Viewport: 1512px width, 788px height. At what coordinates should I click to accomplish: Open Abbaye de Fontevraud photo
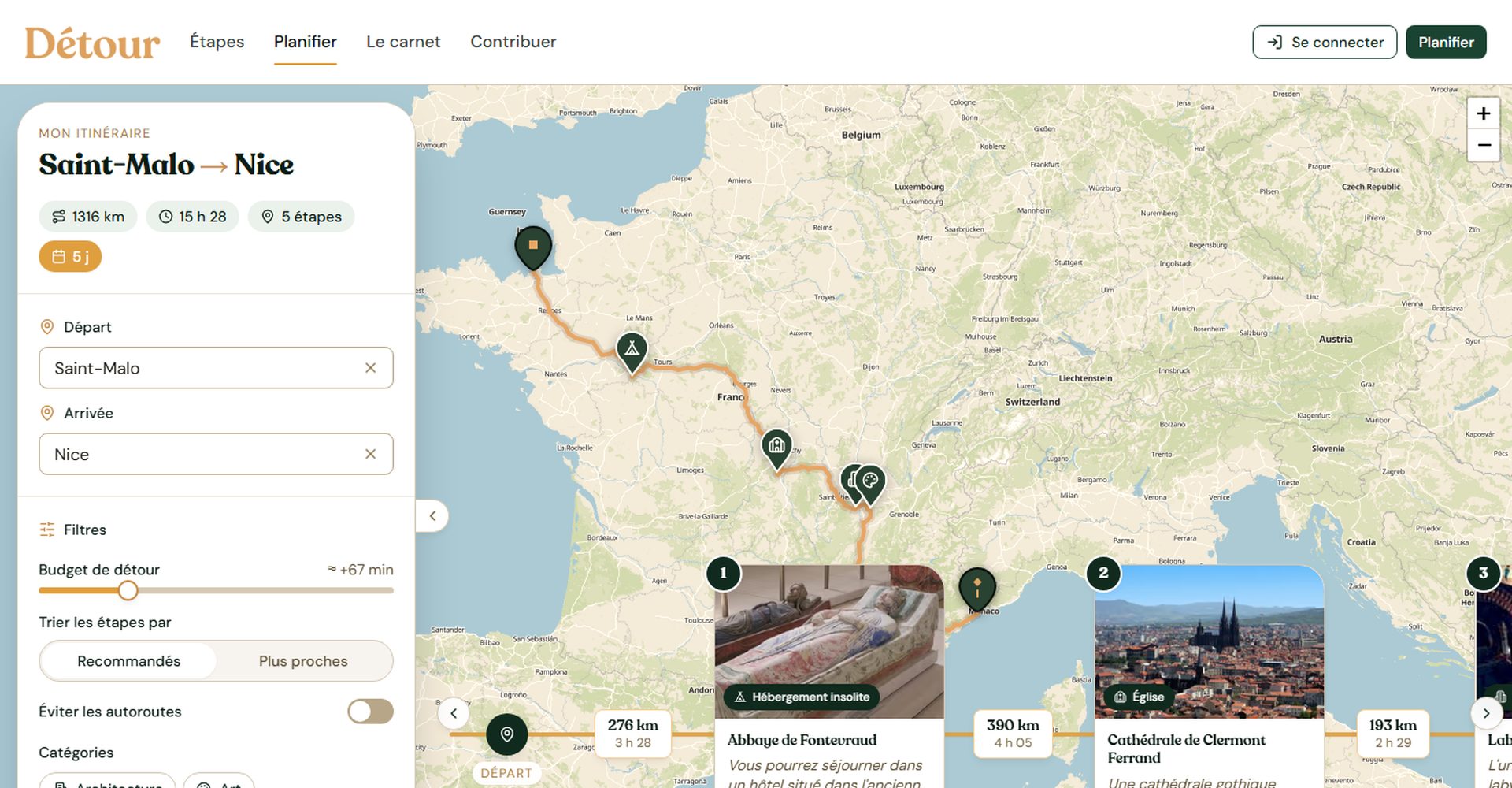tap(829, 641)
